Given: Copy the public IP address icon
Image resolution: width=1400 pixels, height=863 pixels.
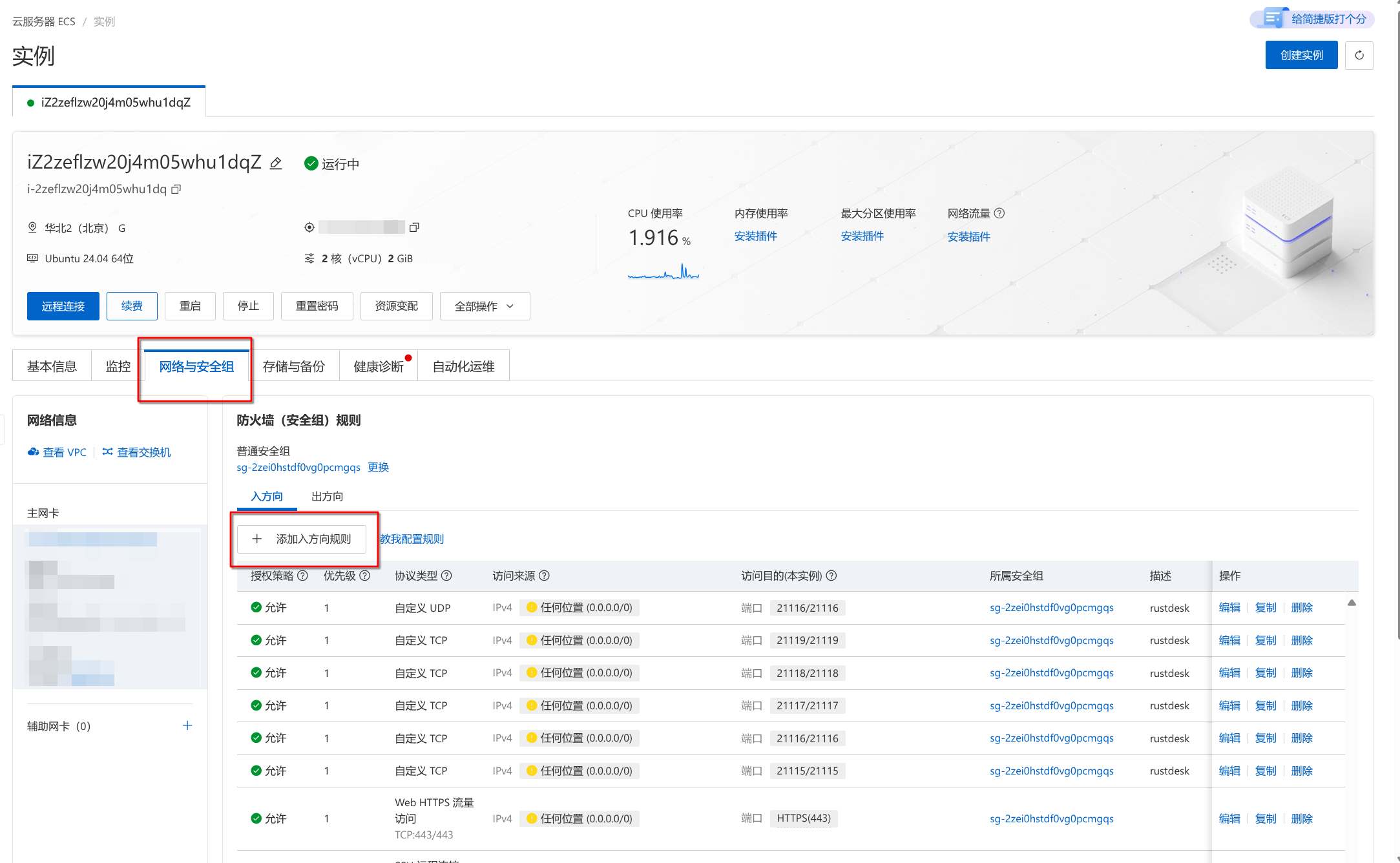Looking at the screenshot, I should click(414, 227).
